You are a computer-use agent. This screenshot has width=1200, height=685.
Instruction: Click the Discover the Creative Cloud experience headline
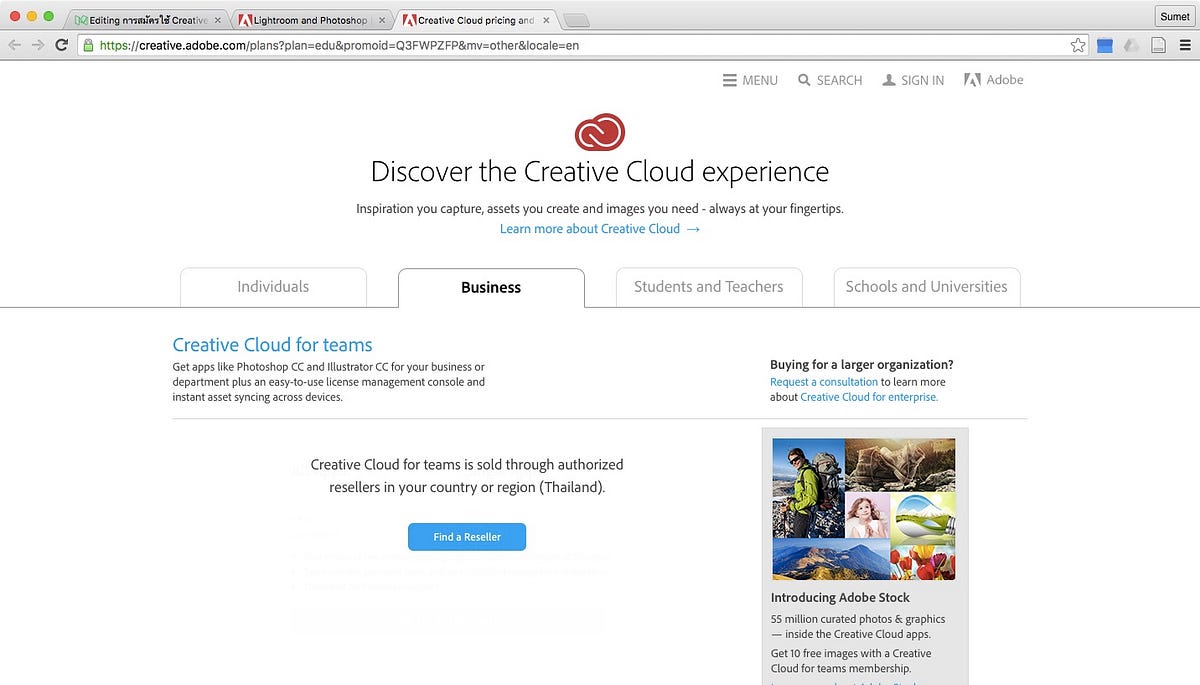pos(600,172)
